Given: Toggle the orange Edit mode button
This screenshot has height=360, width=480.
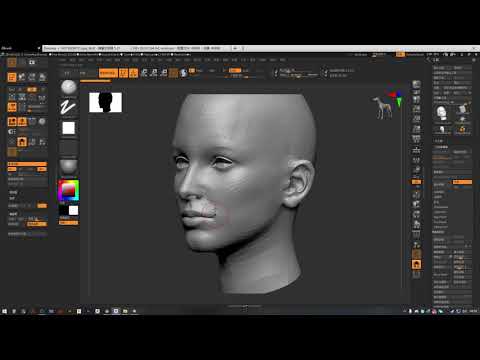Looking at the screenshot, I should pyautogui.click(x=124, y=73).
